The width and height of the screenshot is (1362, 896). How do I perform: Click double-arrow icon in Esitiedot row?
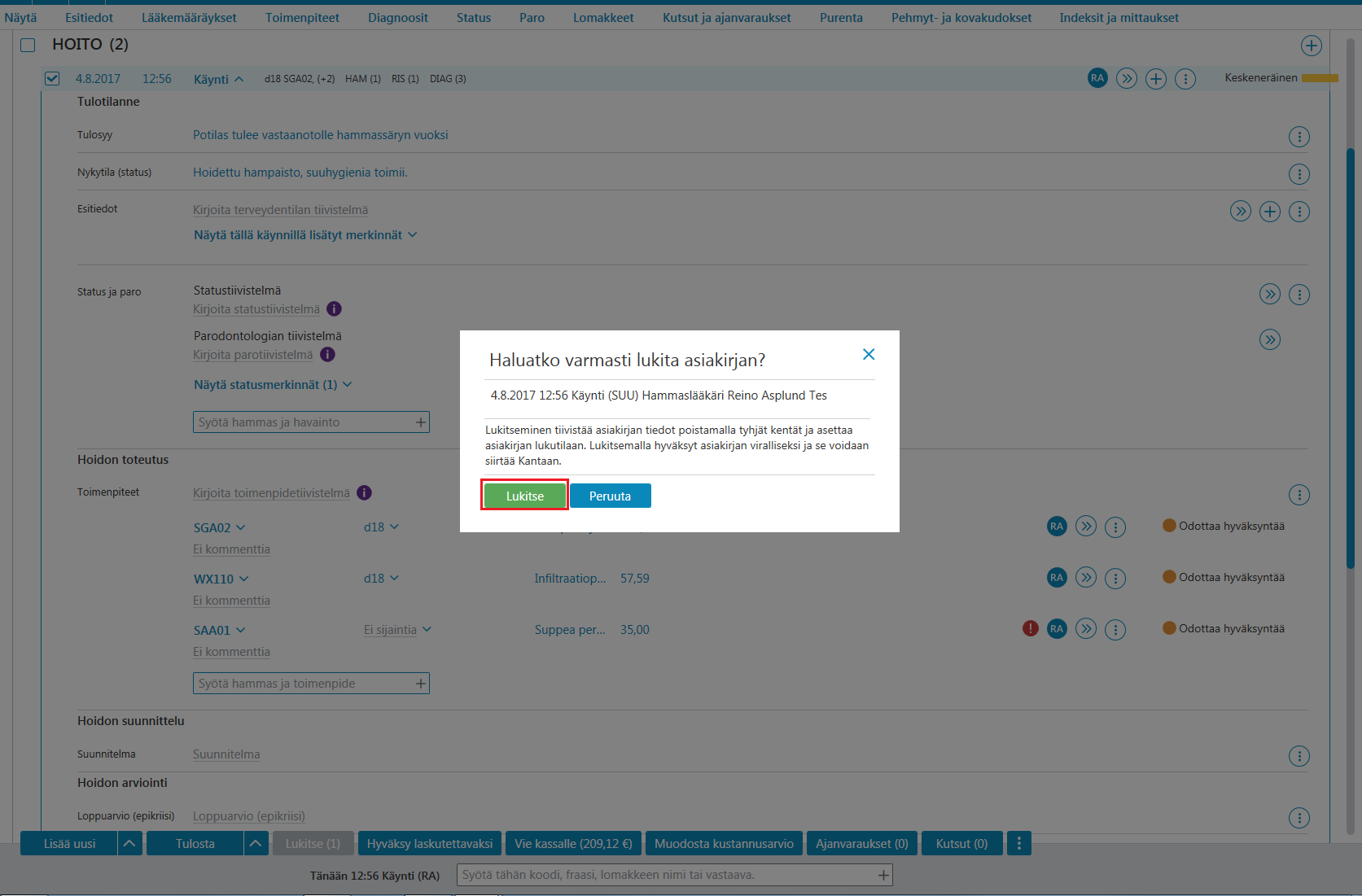(x=1240, y=212)
